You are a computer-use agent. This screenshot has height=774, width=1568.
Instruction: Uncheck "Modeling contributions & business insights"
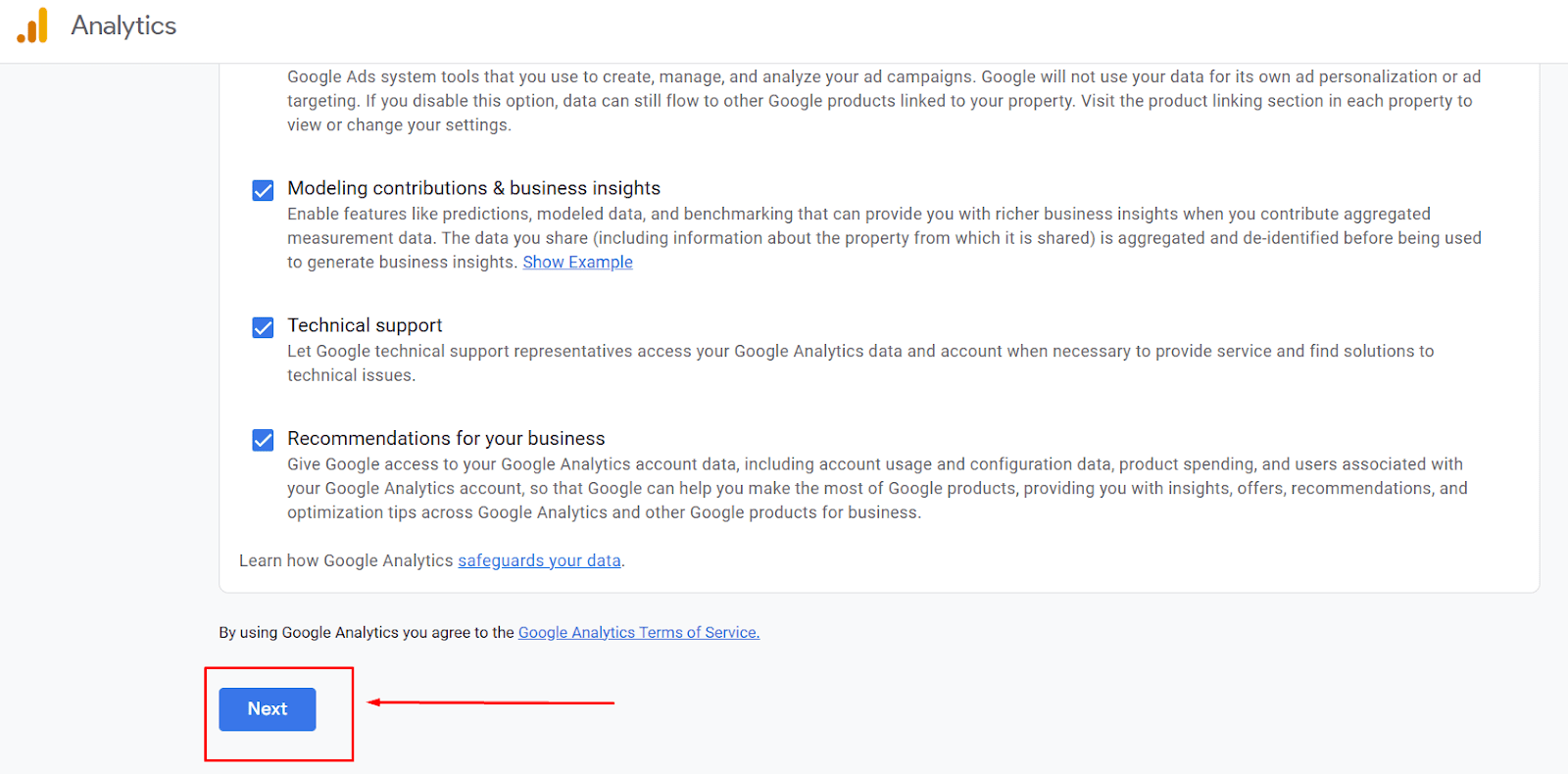262,190
